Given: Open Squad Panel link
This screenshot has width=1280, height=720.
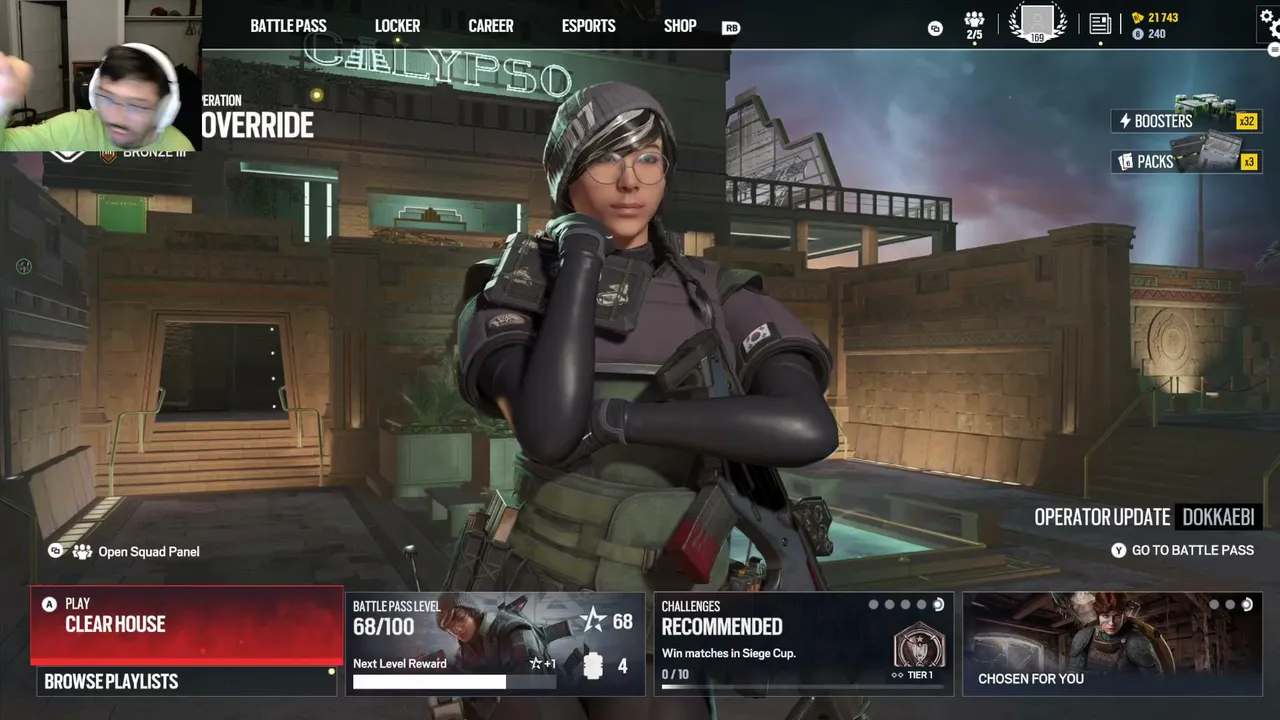Looking at the screenshot, I should [x=149, y=552].
